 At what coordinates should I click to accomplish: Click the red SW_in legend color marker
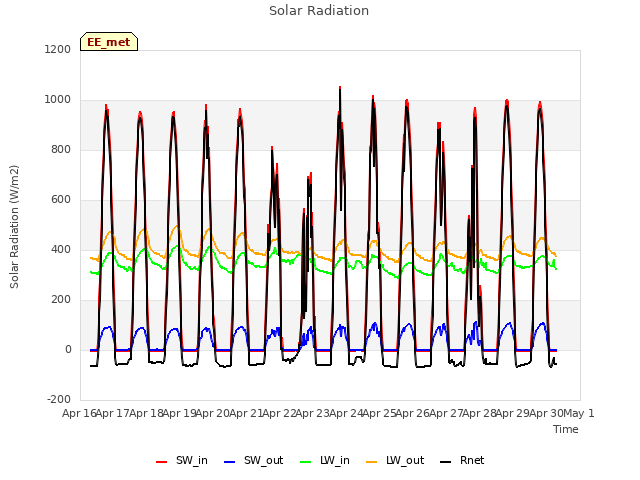point(162,462)
